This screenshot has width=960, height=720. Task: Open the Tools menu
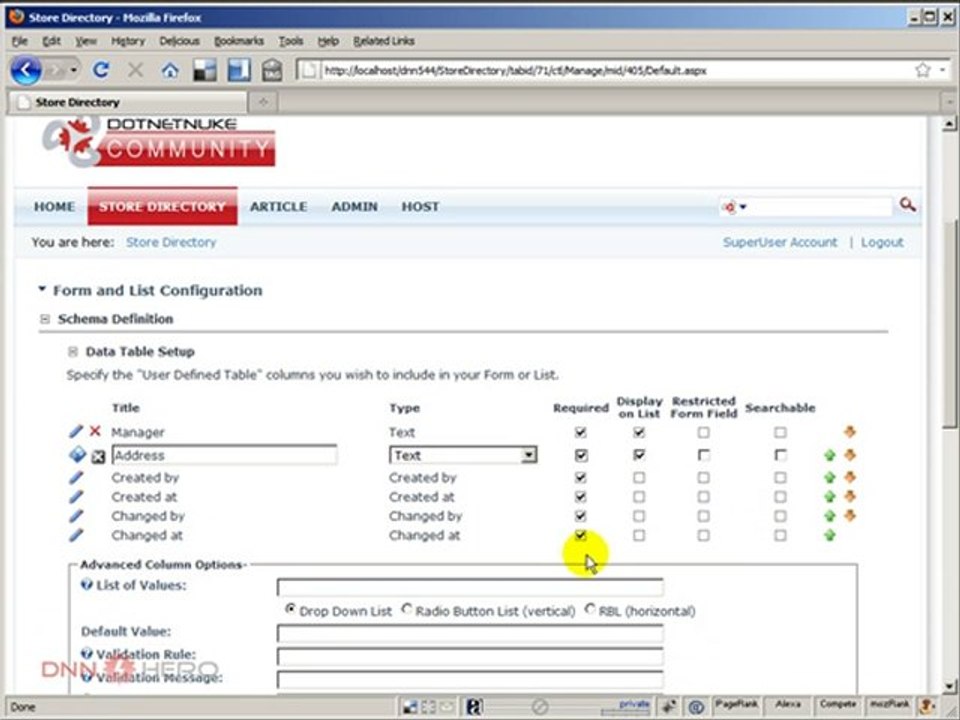(x=291, y=41)
